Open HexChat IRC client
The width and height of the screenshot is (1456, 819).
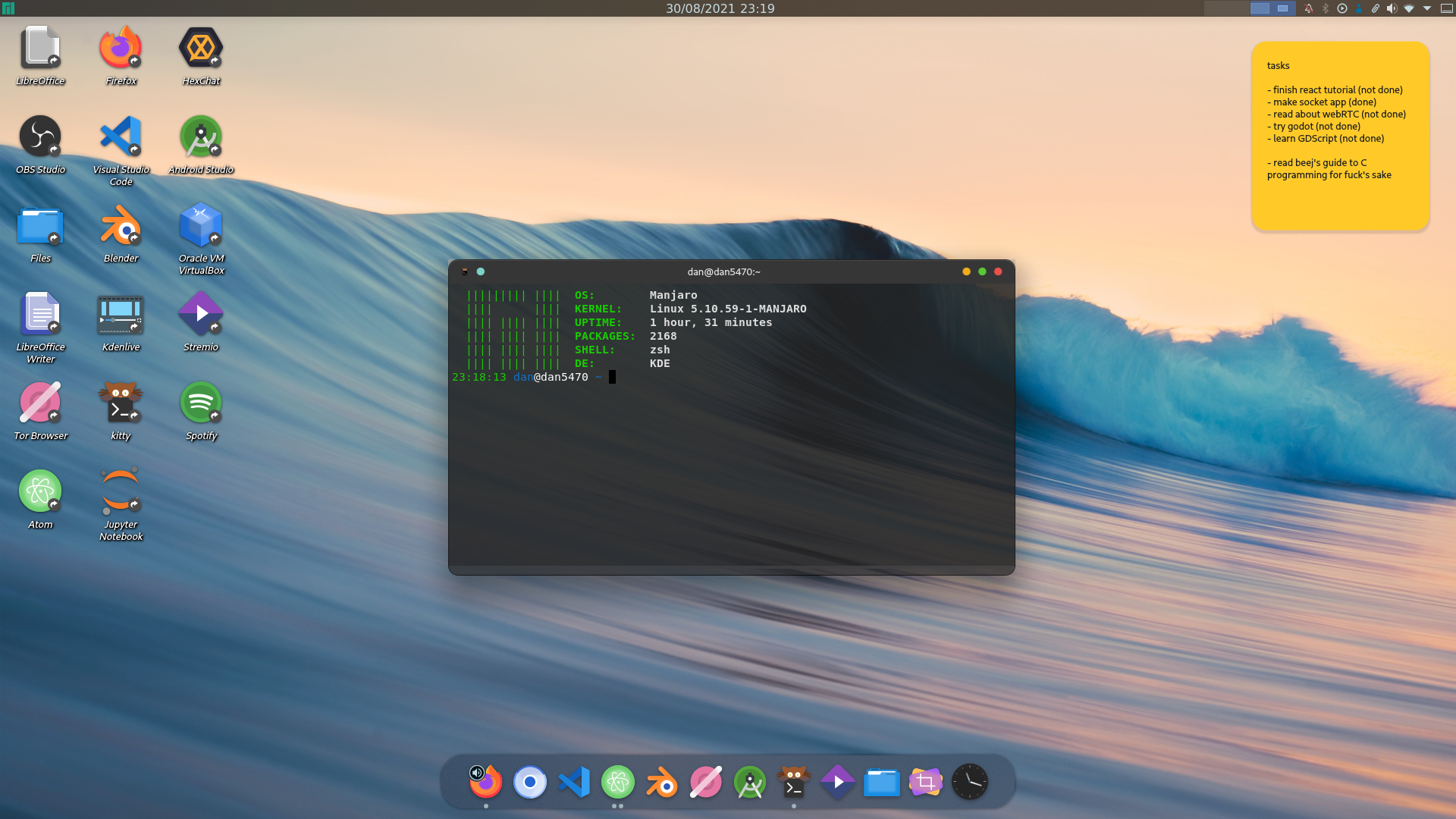(x=200, y=47)
